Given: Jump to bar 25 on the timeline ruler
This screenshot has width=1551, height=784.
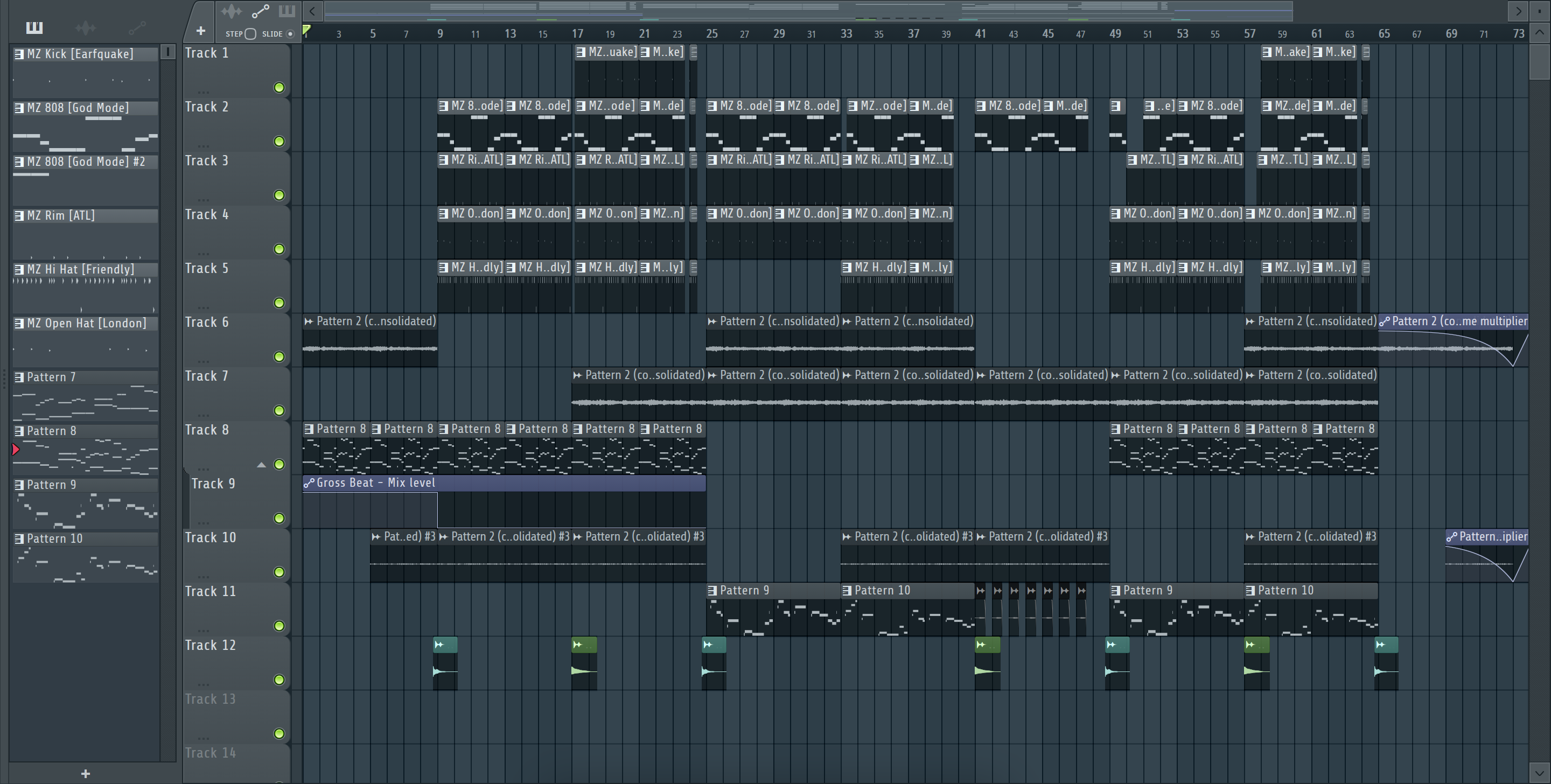Looking at the screenshot, I should click(x=711, y=34).
